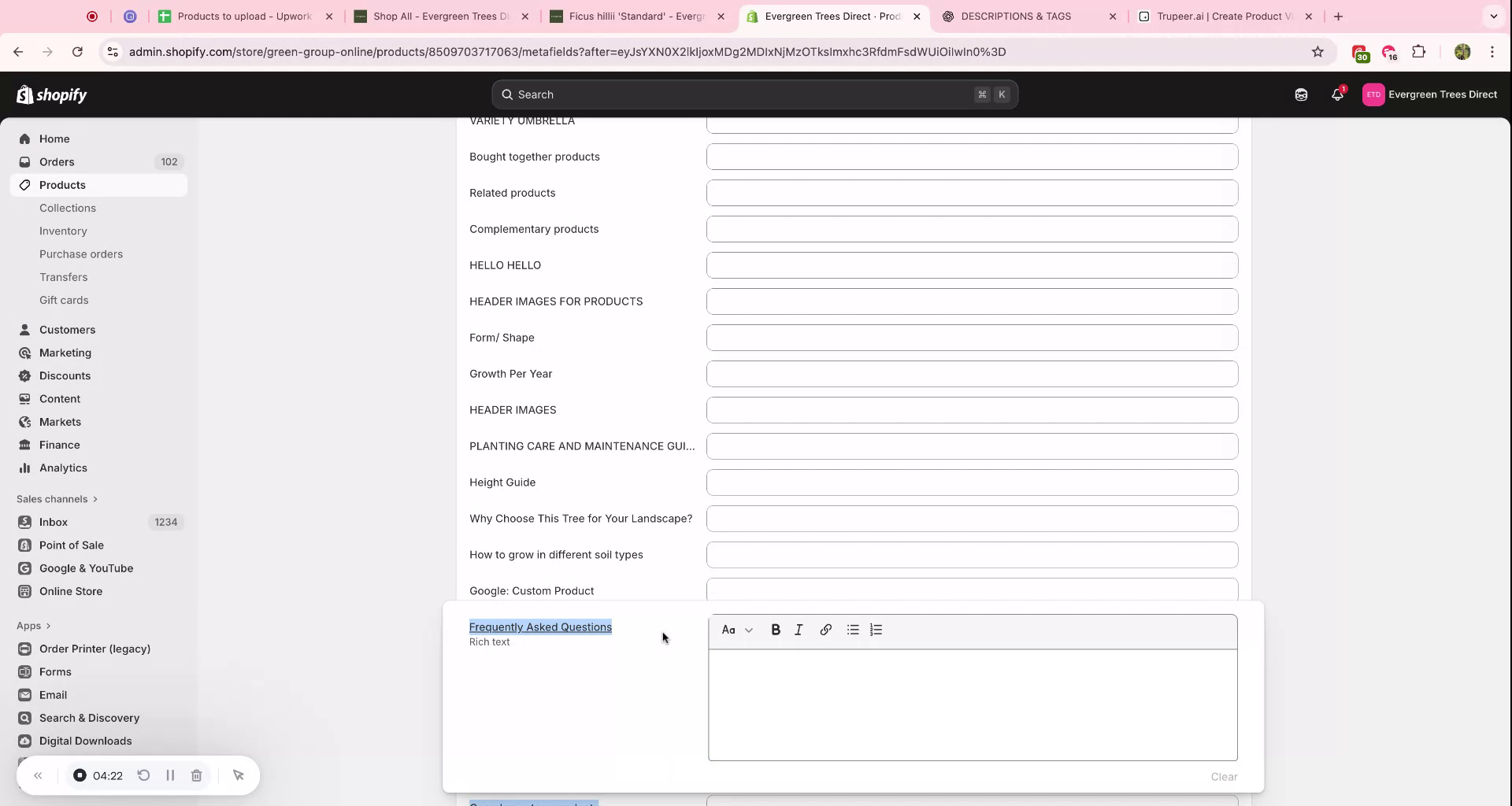Apply a numbered list in the rich text editor
Screen dimensions: 1512x806
pyautogui.click(x=876, y=630)
